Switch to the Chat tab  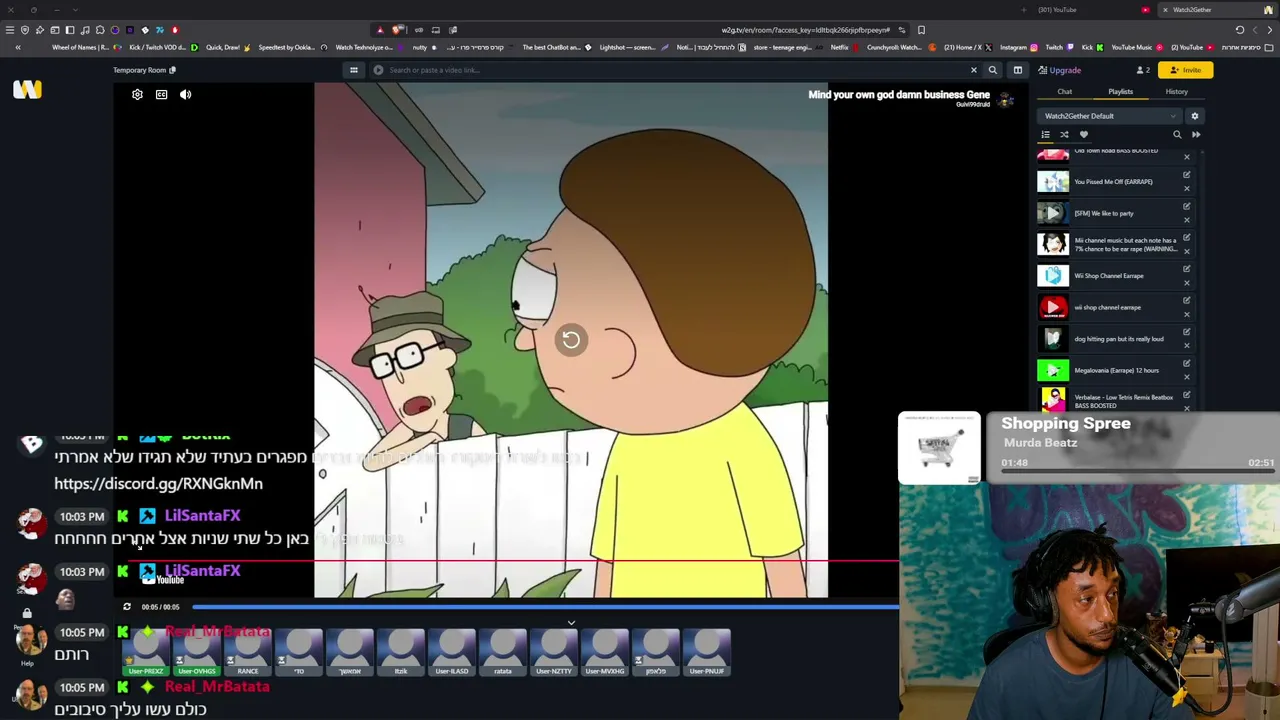(x=1064, y=92)
